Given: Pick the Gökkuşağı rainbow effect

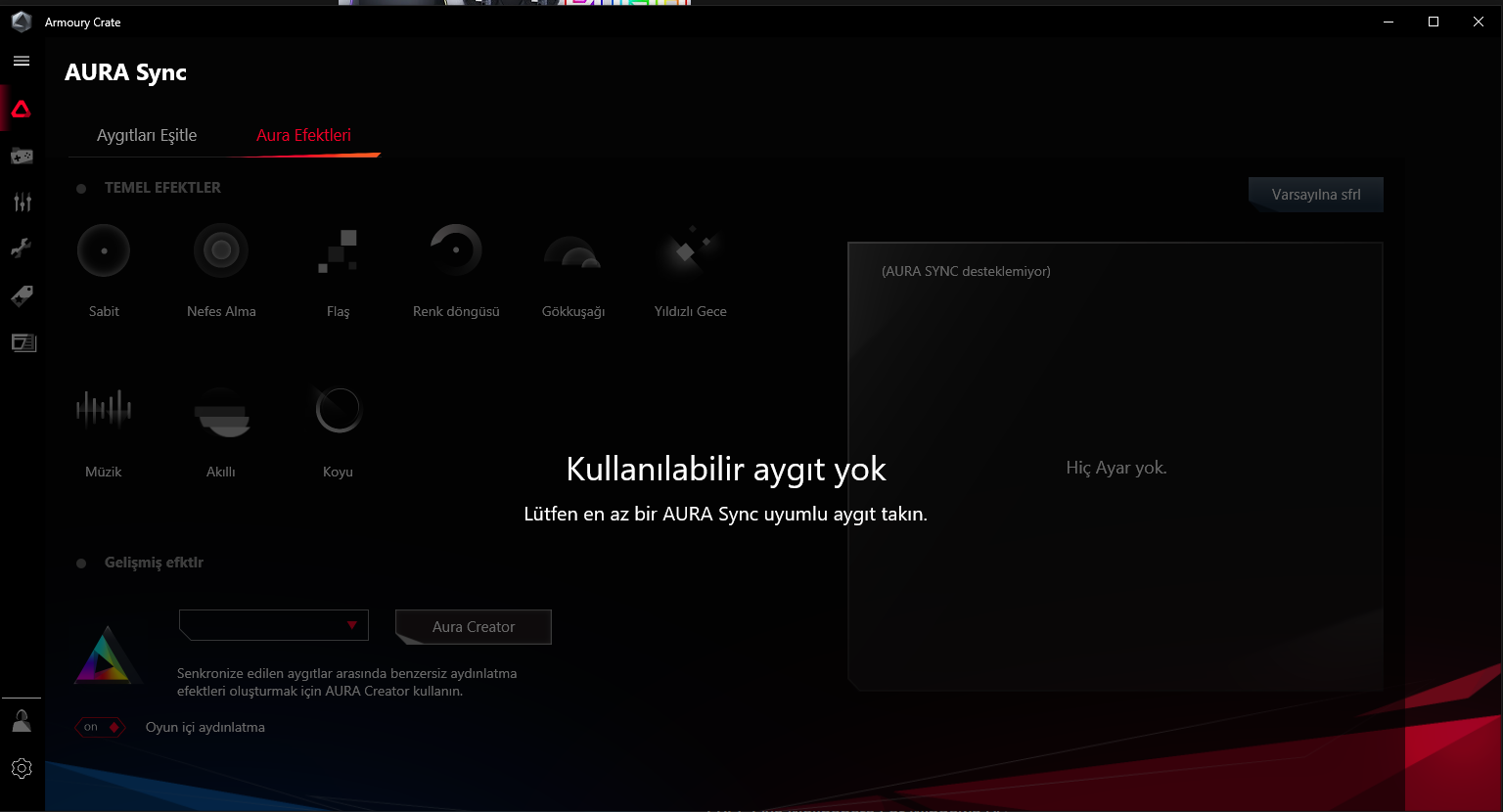Looking at the screenshot, I should 573,252.
